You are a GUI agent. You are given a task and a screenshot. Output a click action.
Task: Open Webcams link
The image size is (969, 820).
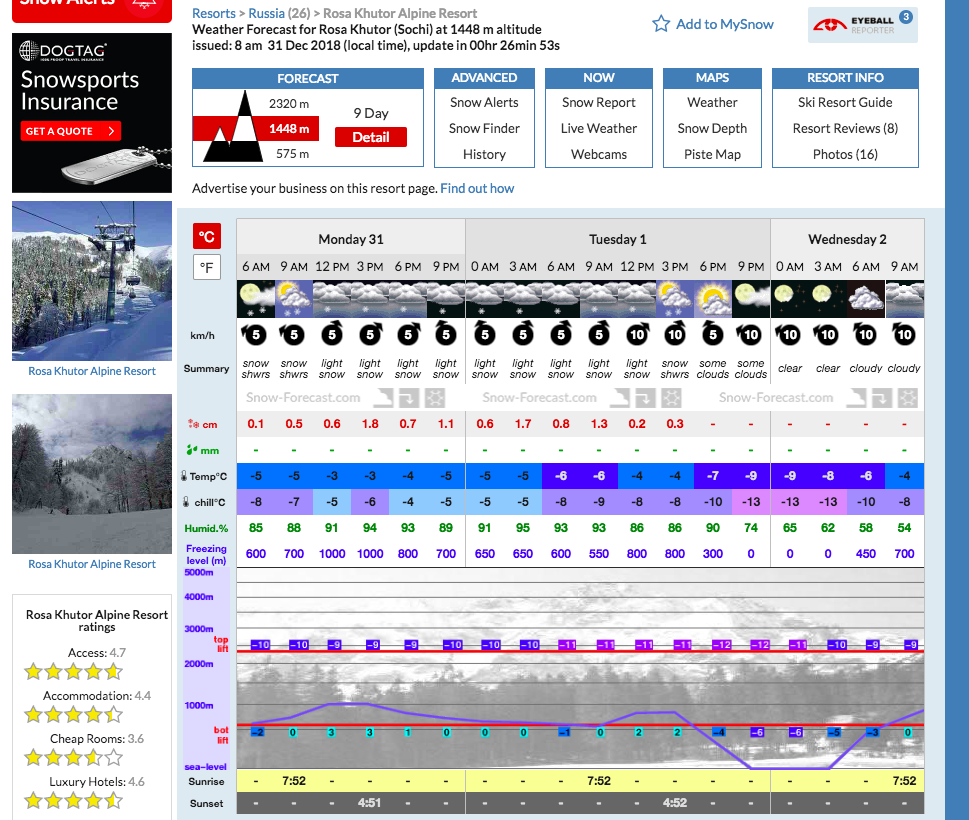coord(599,154)
